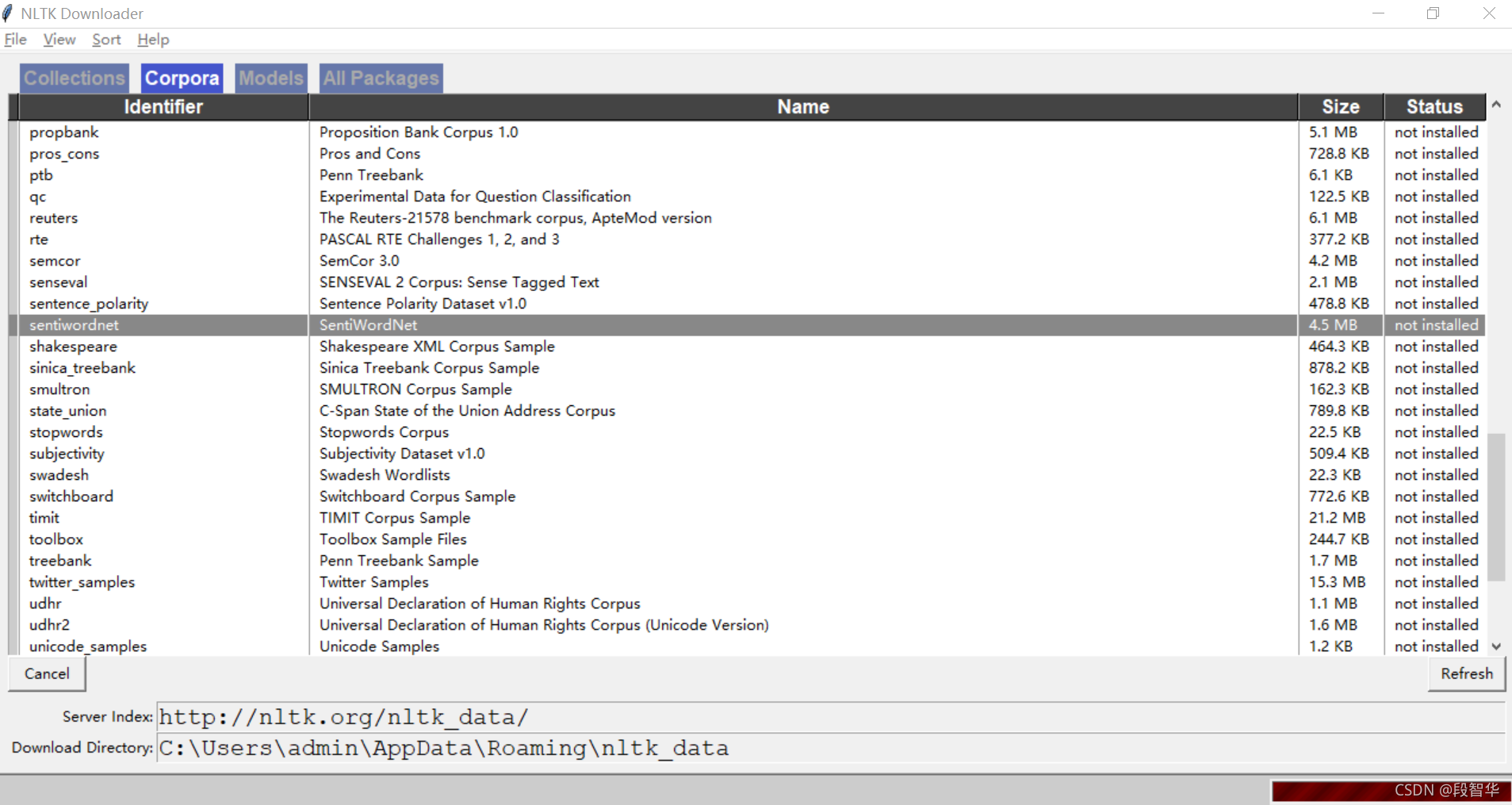
Task: Select the Corpora tab
Action: tap(182, 79)
